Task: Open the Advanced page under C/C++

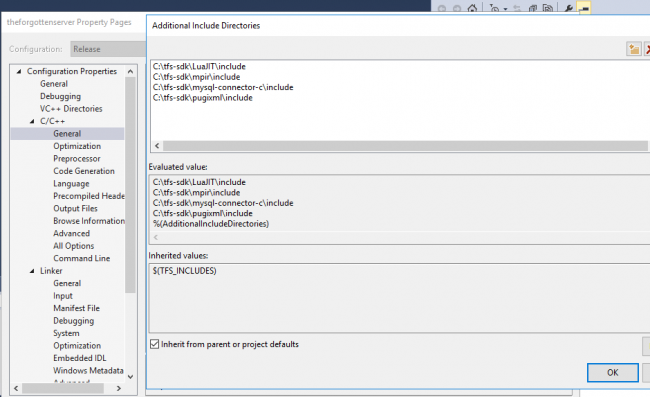Action: pos(71,233)
